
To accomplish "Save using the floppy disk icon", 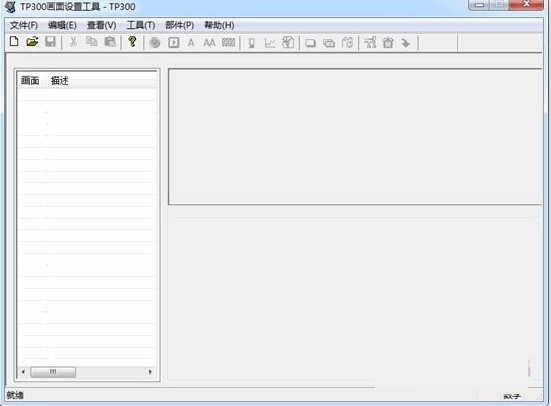I will (50, 42).
